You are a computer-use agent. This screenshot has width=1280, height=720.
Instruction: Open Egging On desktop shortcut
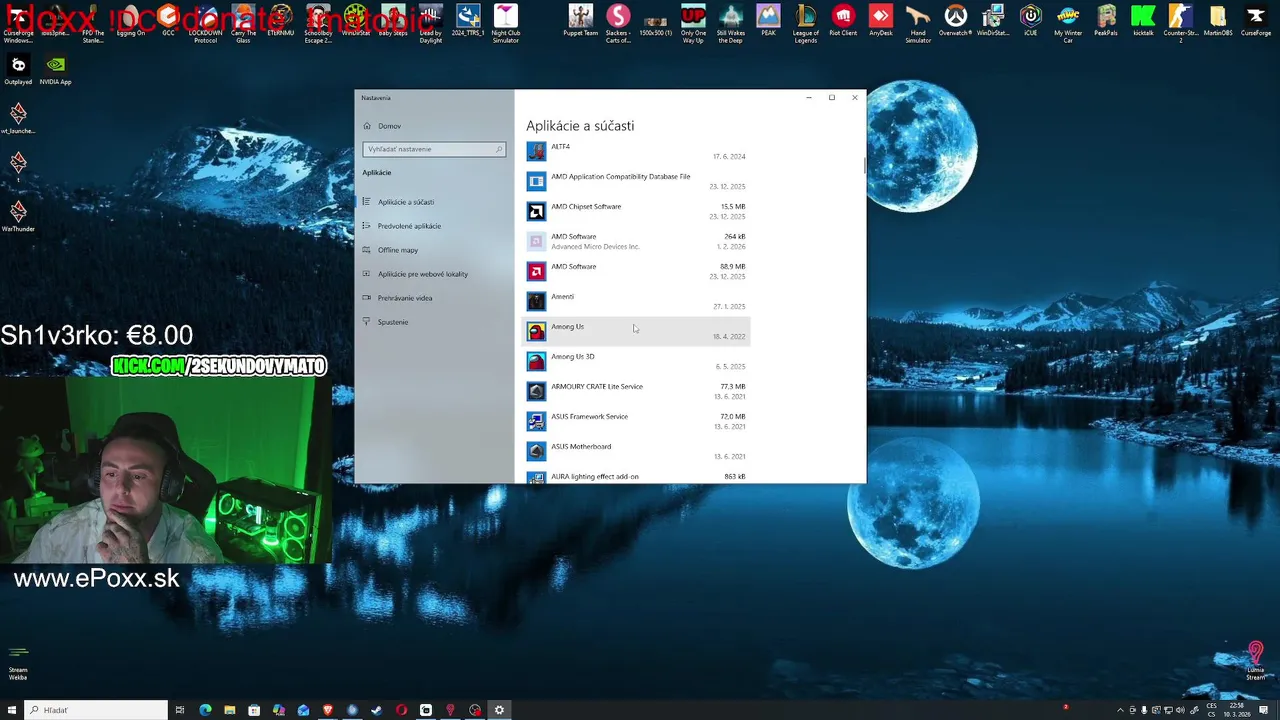[x=130, y=21]
